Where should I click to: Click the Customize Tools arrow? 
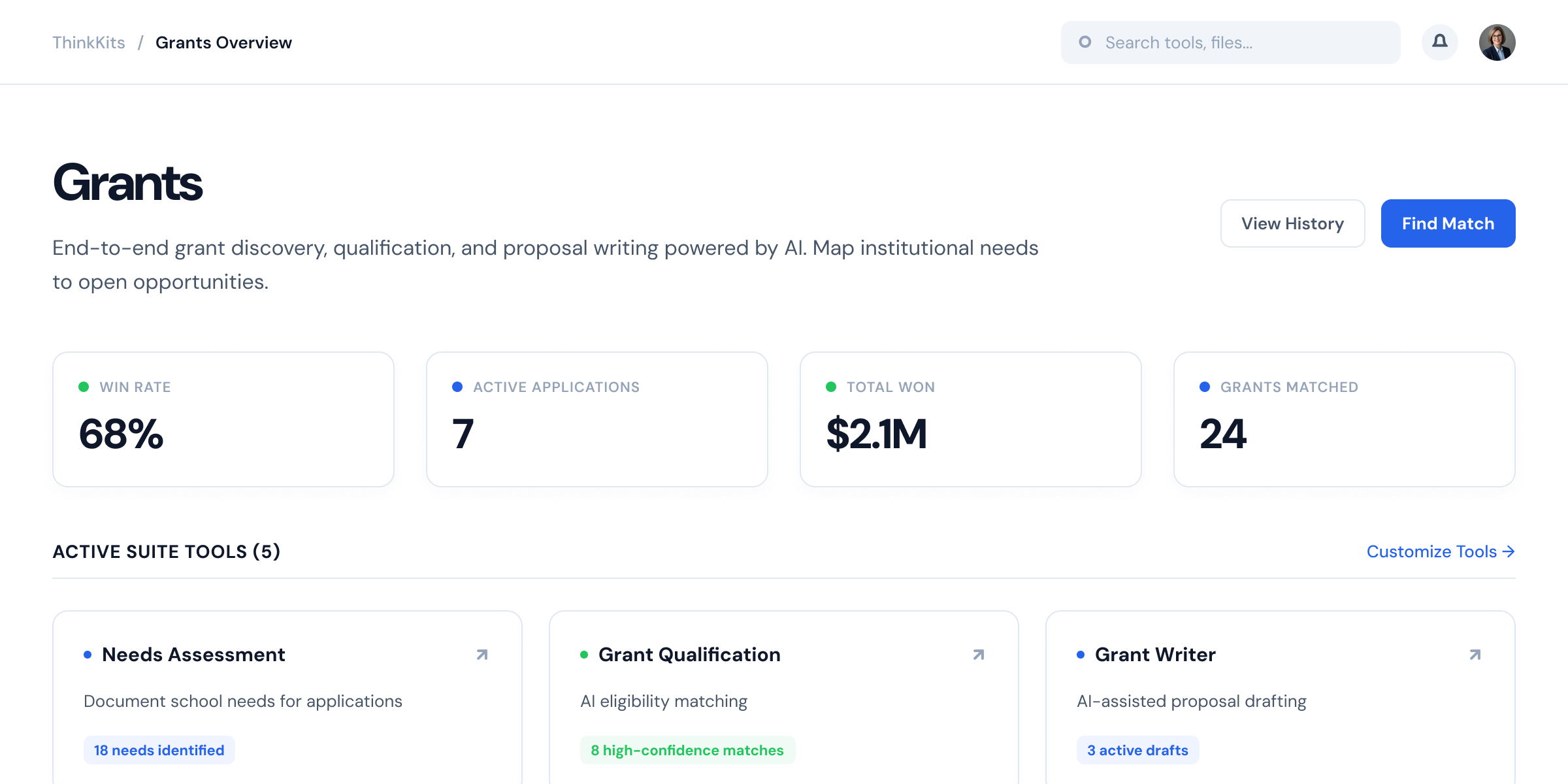[x=1509, y=552]
